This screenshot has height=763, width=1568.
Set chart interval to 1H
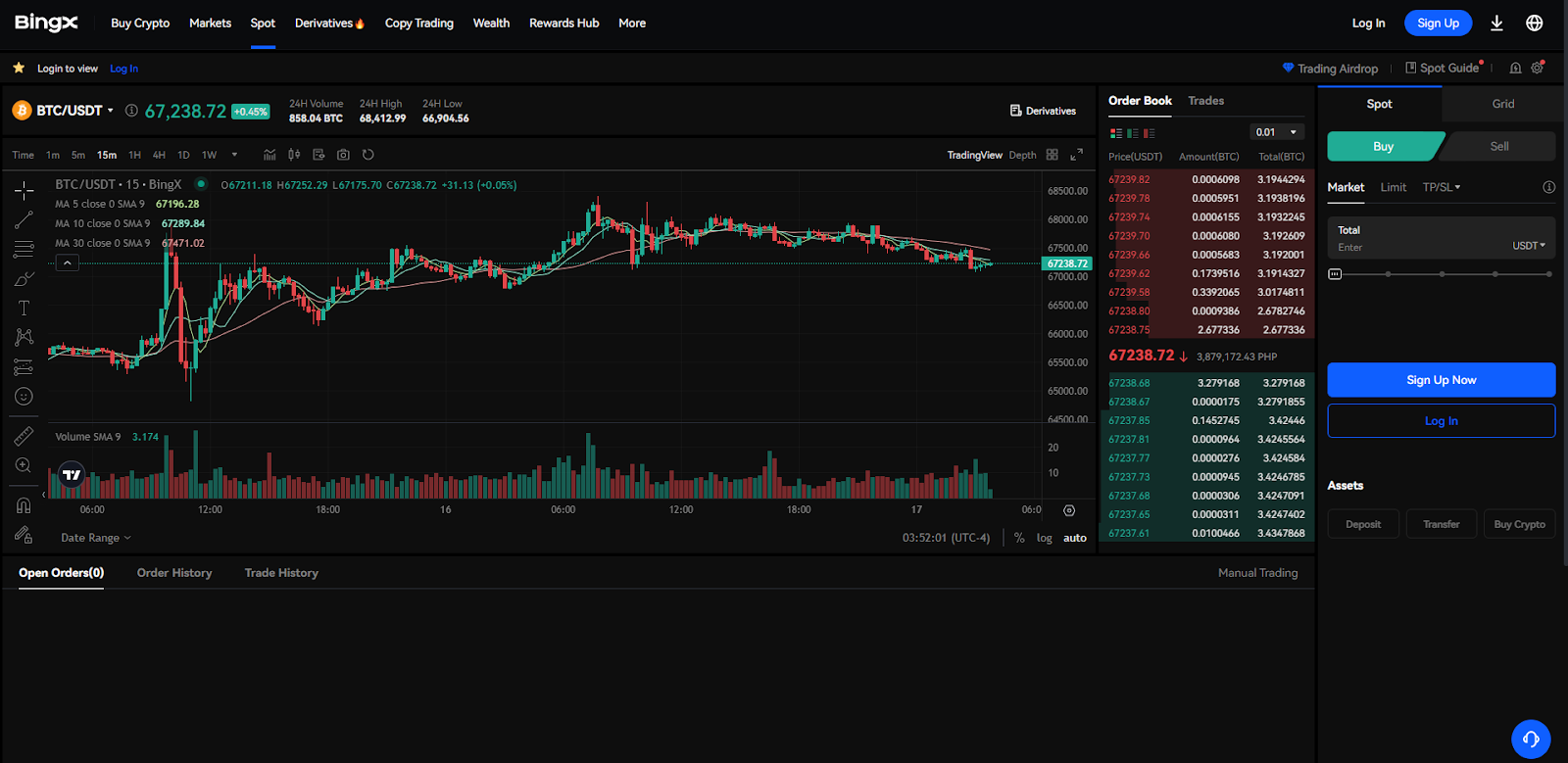coord(134,155)
